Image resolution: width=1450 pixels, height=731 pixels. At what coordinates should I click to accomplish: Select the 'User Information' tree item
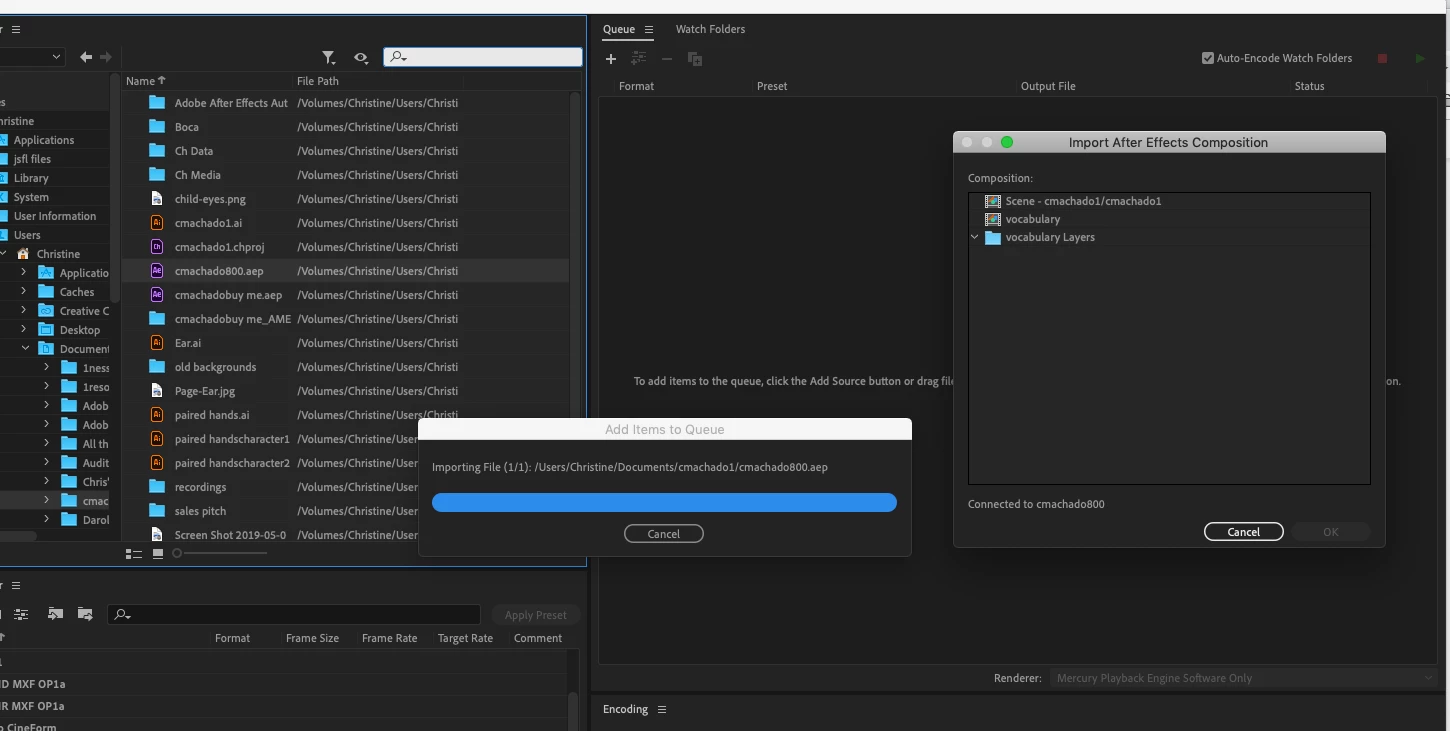pyautogui.click(x=55, y=216)
